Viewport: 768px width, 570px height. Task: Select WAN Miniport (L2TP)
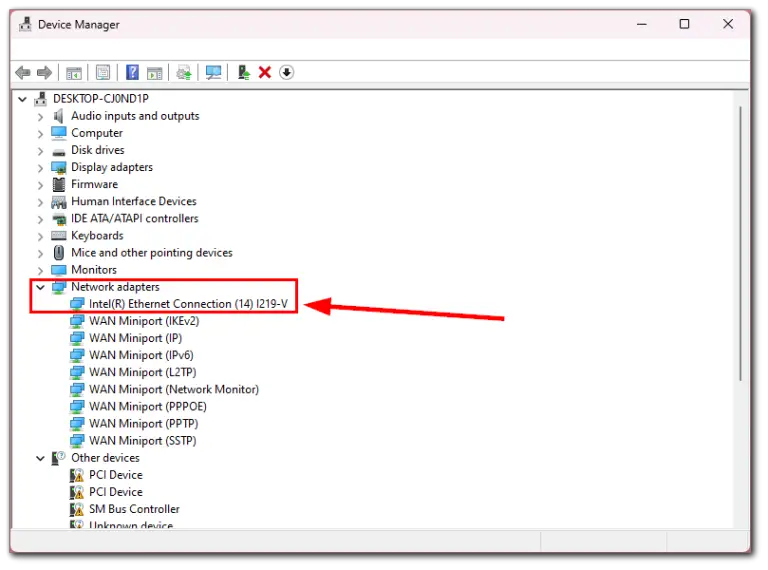click(143, 372)
